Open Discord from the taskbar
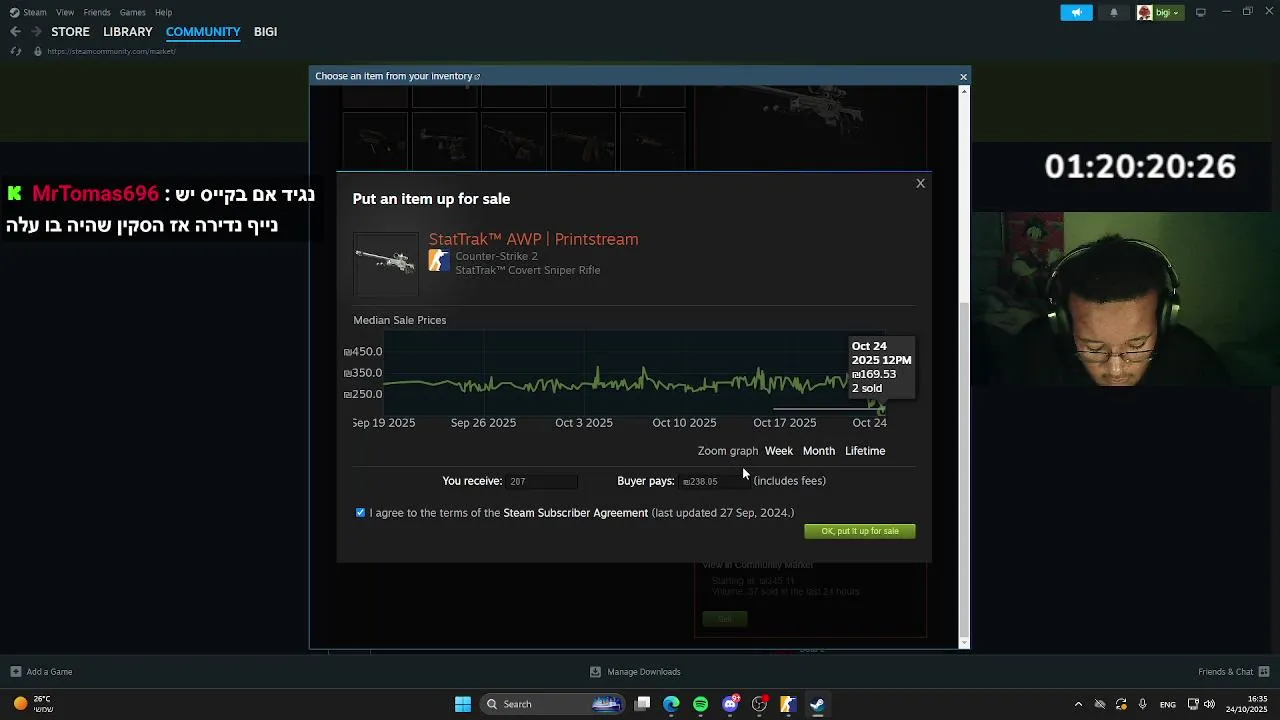The height and width of the screenshot is (720, 1280). point(730,704)
